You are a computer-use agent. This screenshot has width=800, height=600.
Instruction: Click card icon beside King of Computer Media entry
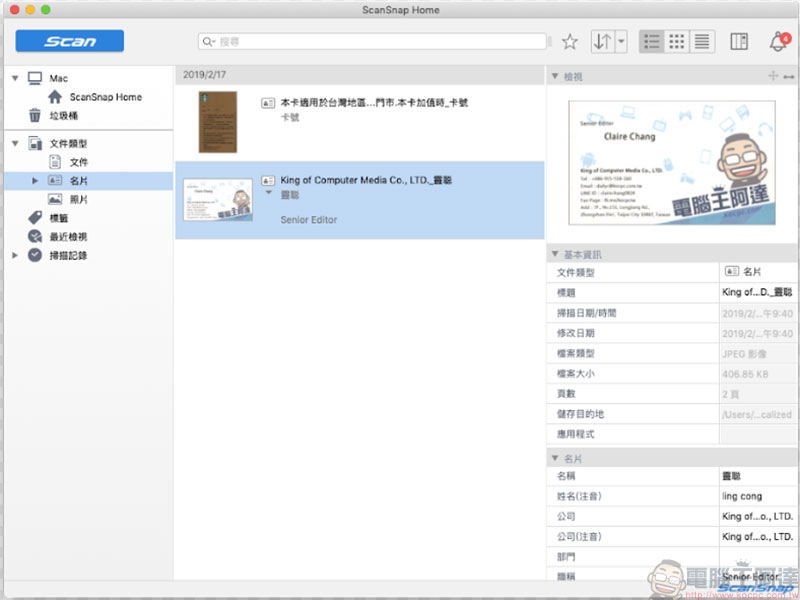tap(268, 181)
